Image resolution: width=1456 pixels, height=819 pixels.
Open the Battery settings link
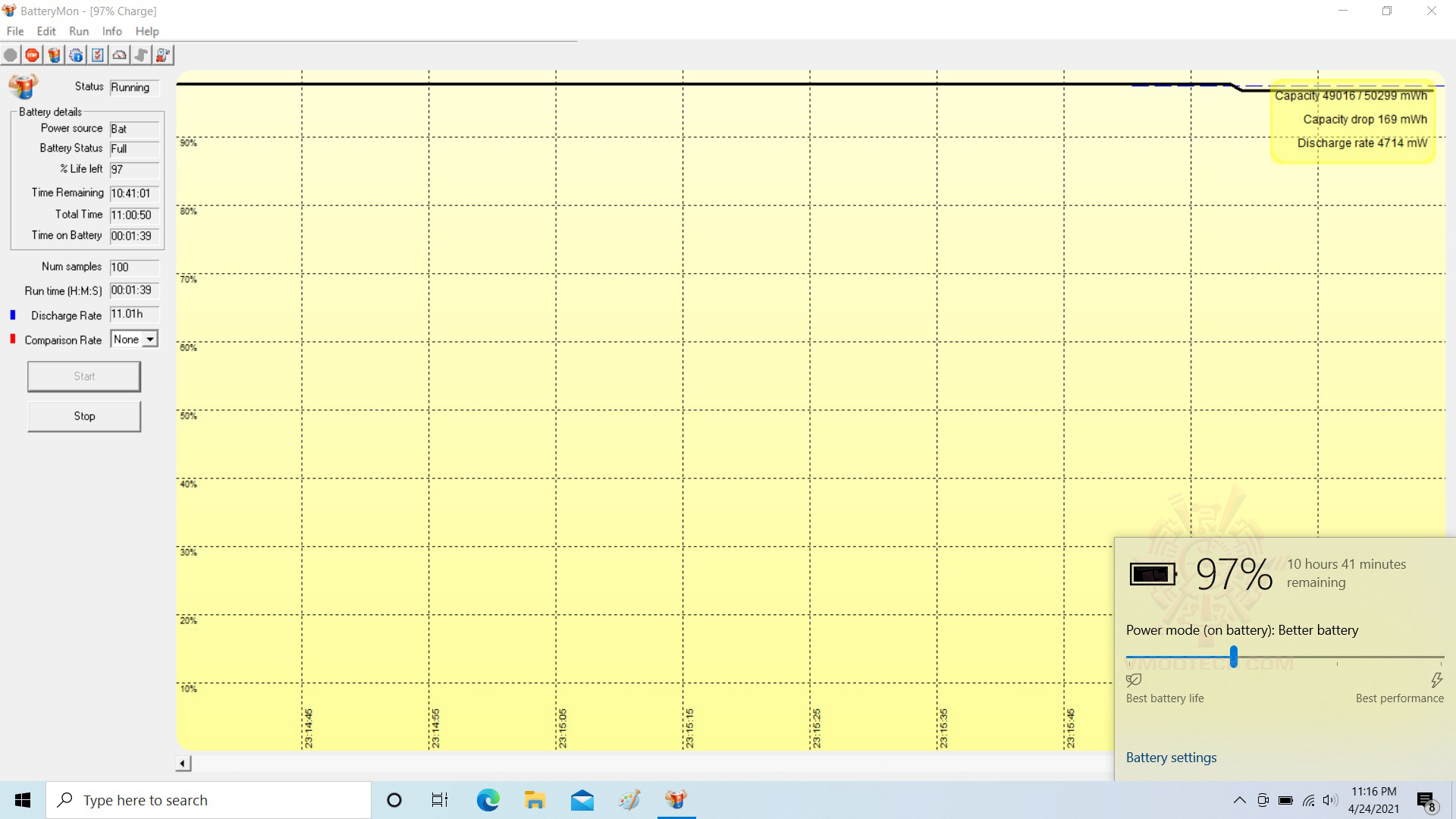[1171, 758]
